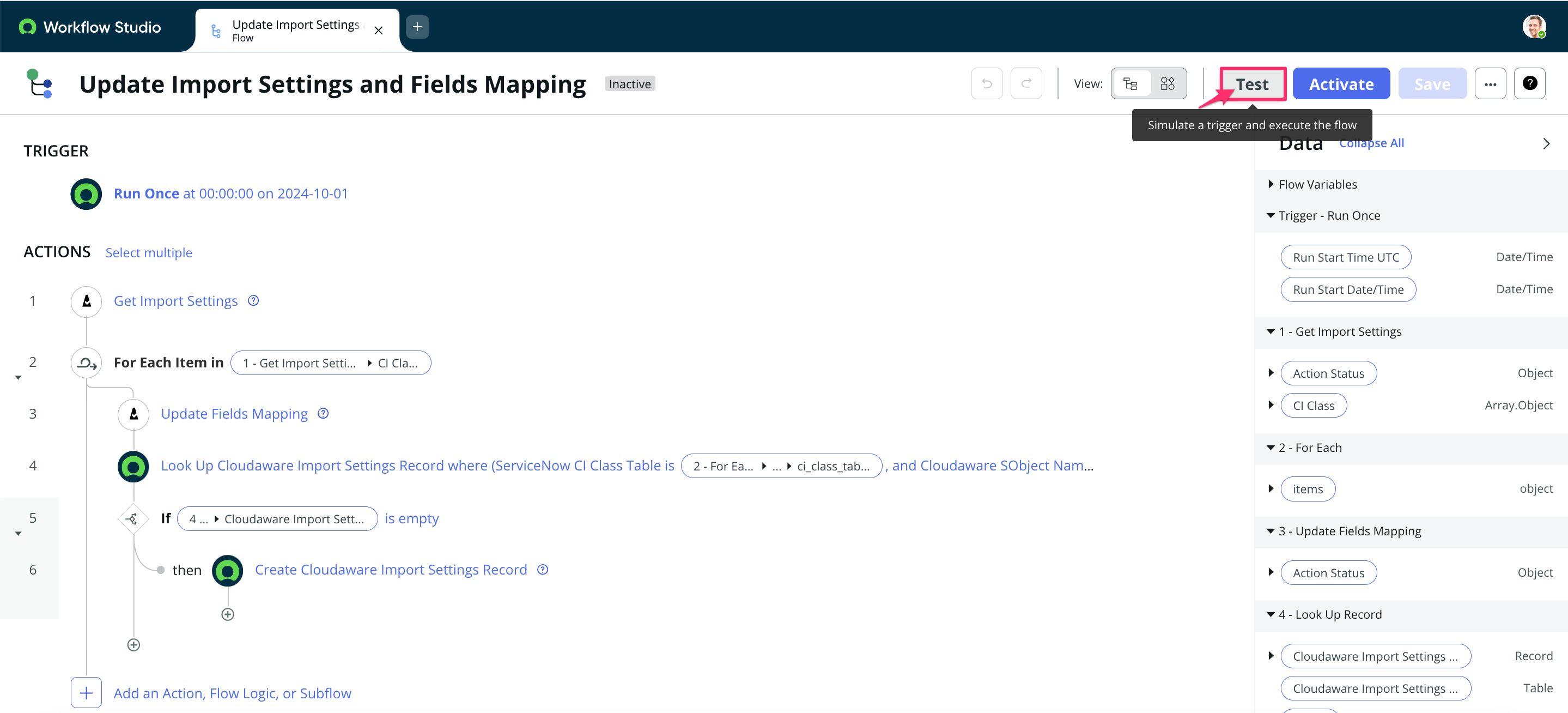
Task: Click the redo arrow icon
Action: [x=1026, y=83]
